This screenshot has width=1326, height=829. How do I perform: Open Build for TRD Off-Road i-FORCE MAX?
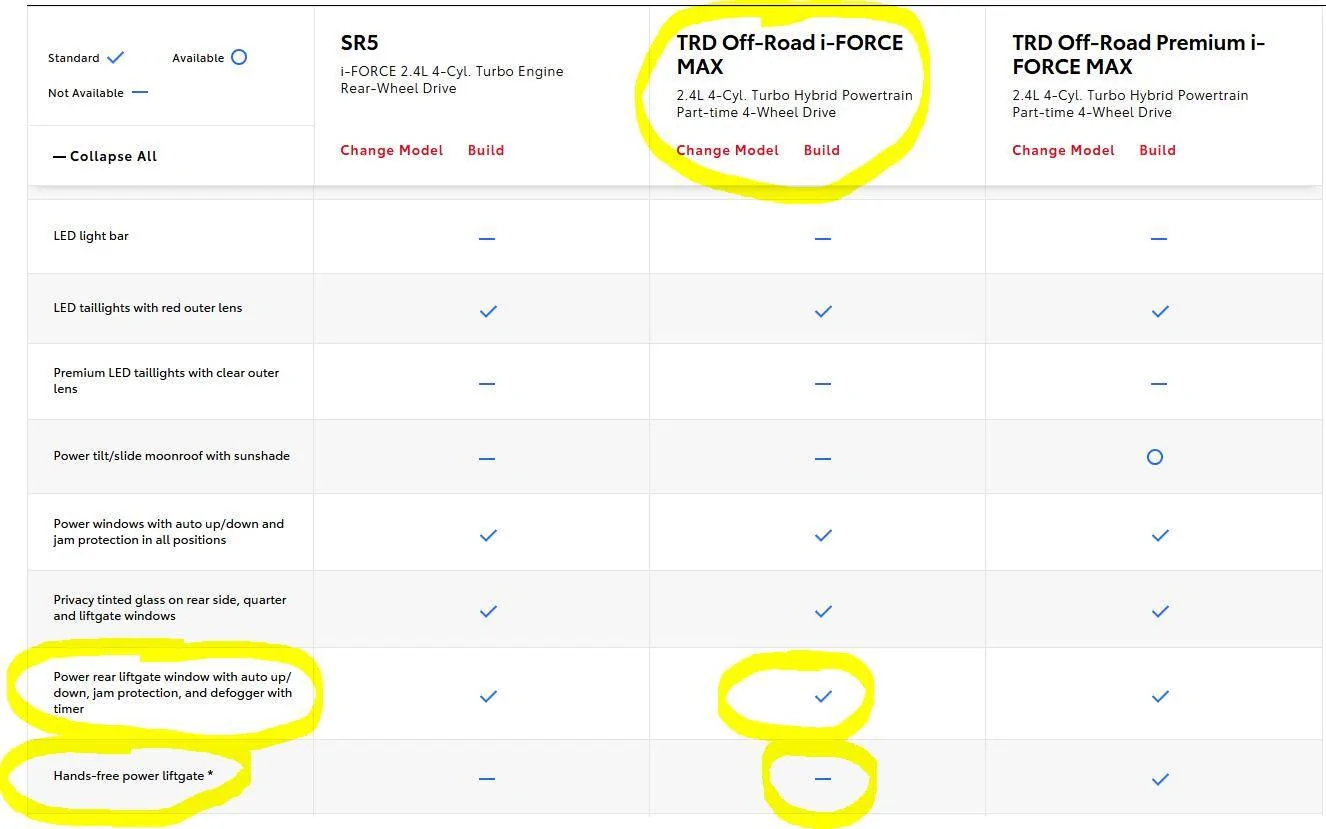tap(821, 150)
